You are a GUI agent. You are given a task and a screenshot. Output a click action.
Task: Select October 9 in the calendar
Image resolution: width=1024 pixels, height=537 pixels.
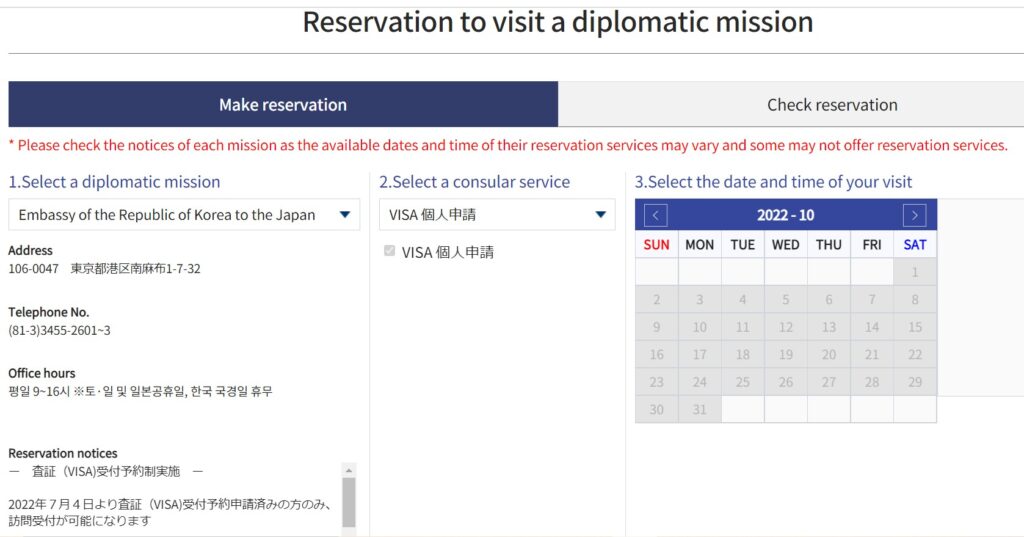coord(656,327)
